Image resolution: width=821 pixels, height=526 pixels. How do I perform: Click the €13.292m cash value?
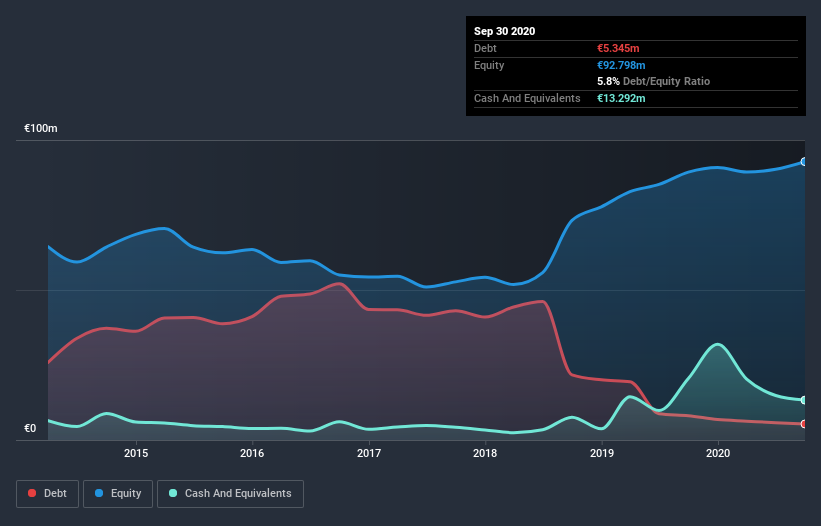[x=621, y=98]
